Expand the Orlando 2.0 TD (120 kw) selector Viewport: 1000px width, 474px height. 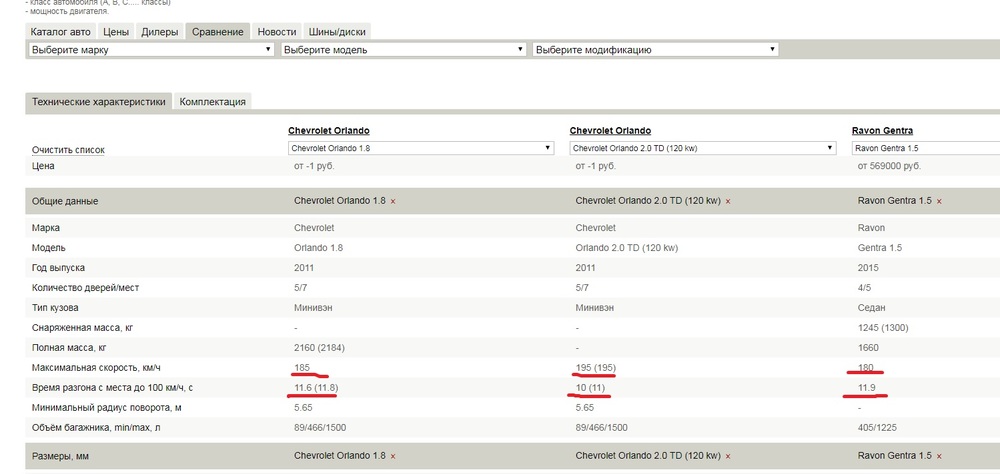pyautogui.click(x=702, y=148)
